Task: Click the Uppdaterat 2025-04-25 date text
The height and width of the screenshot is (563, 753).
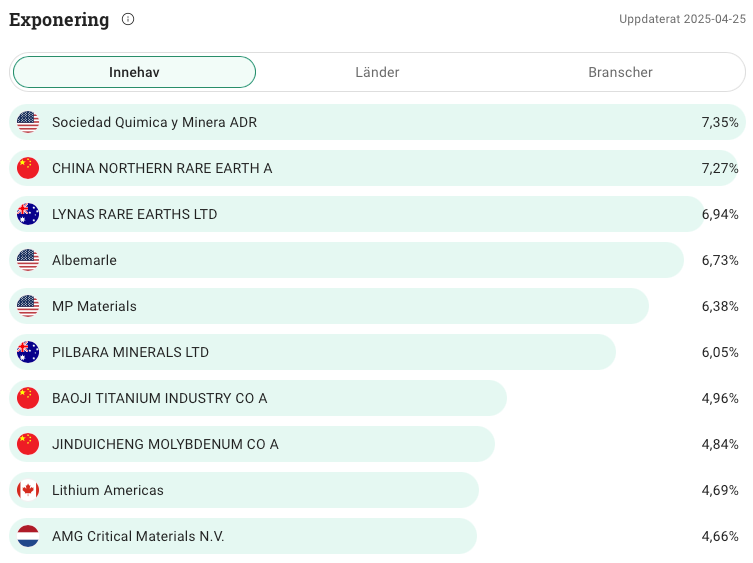Action: coord(682,19)
